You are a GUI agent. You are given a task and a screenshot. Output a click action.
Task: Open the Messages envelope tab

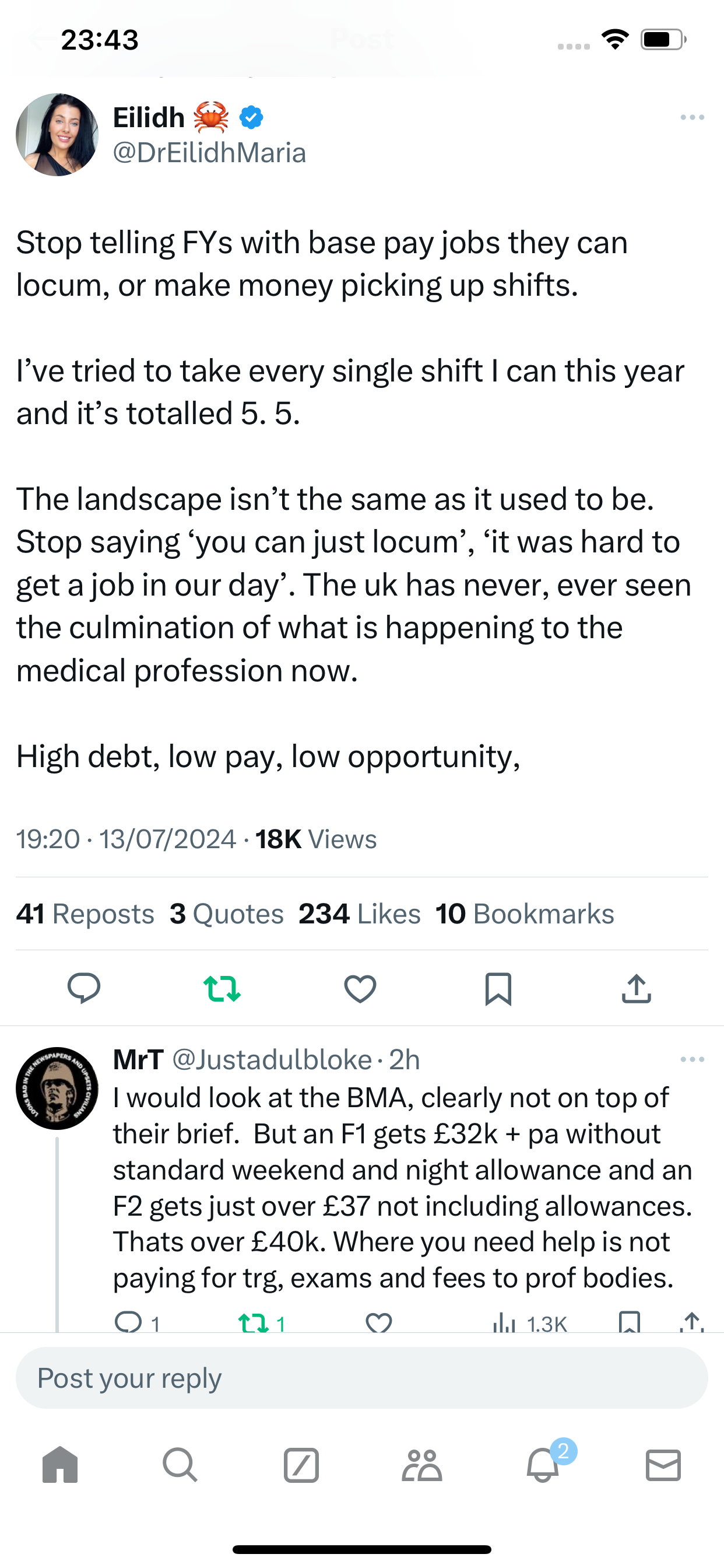663,1465
